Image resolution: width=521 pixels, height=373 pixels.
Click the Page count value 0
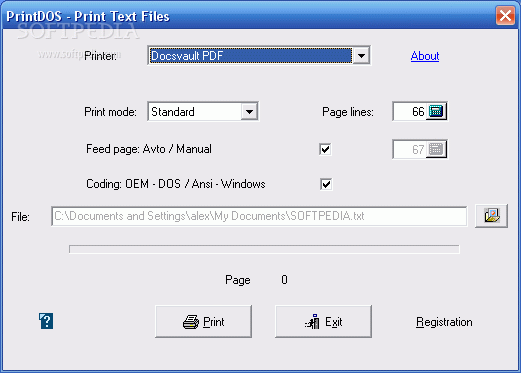284,280
